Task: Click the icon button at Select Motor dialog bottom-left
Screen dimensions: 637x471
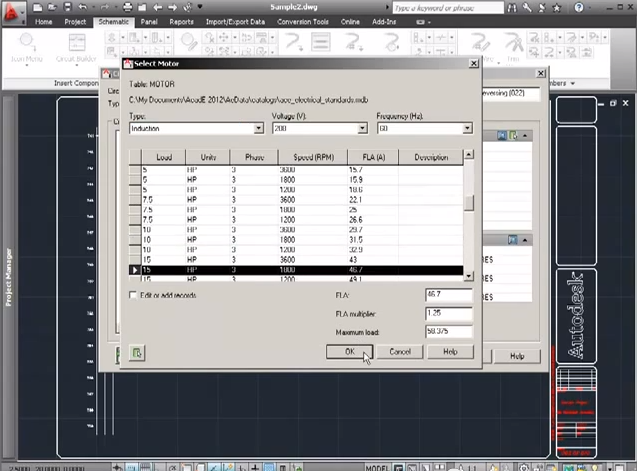Action: click(x=137, y=353)
